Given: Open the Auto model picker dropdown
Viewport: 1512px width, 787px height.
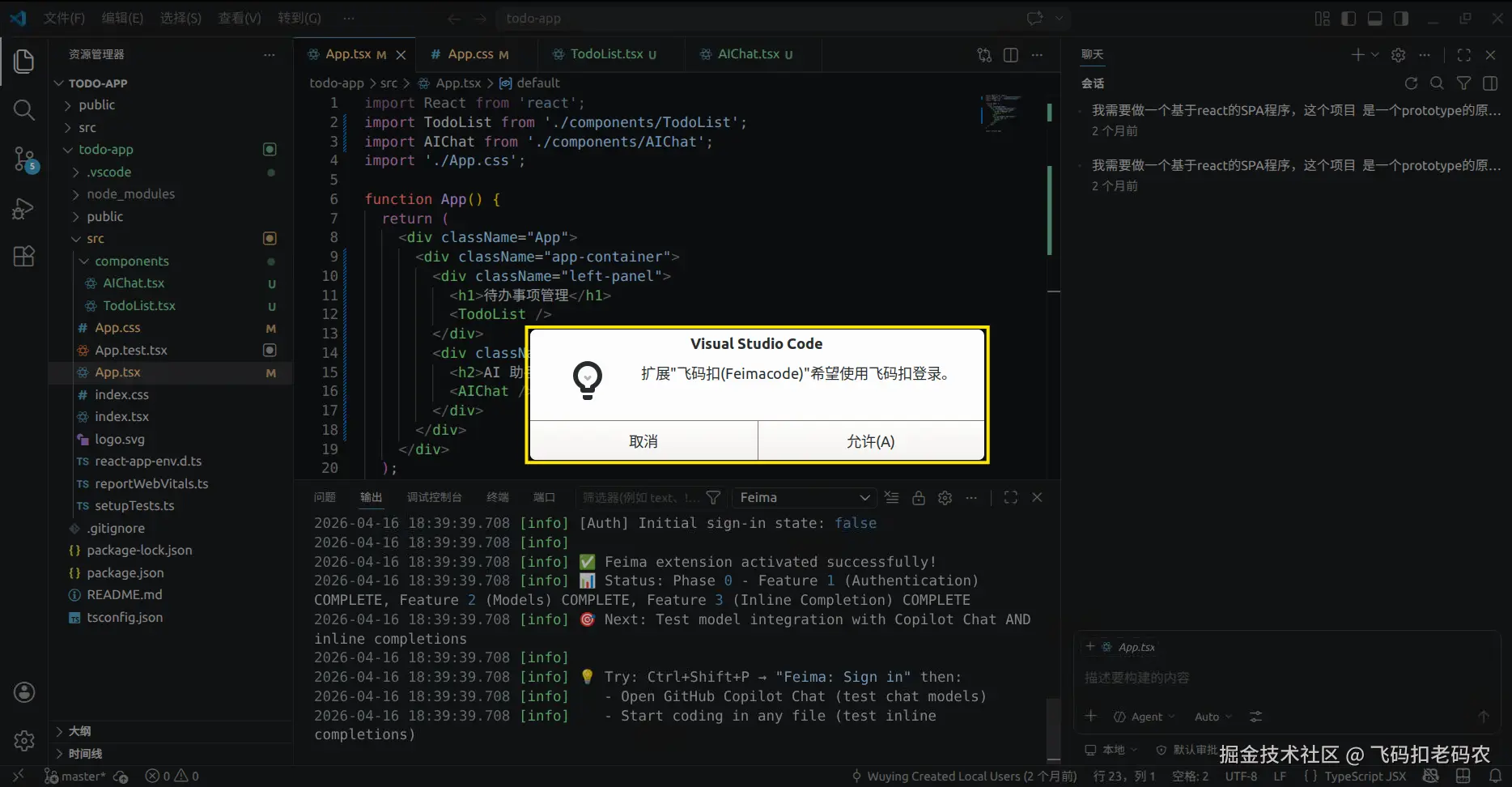Looking at the screenshot, I should [1213, 717].
